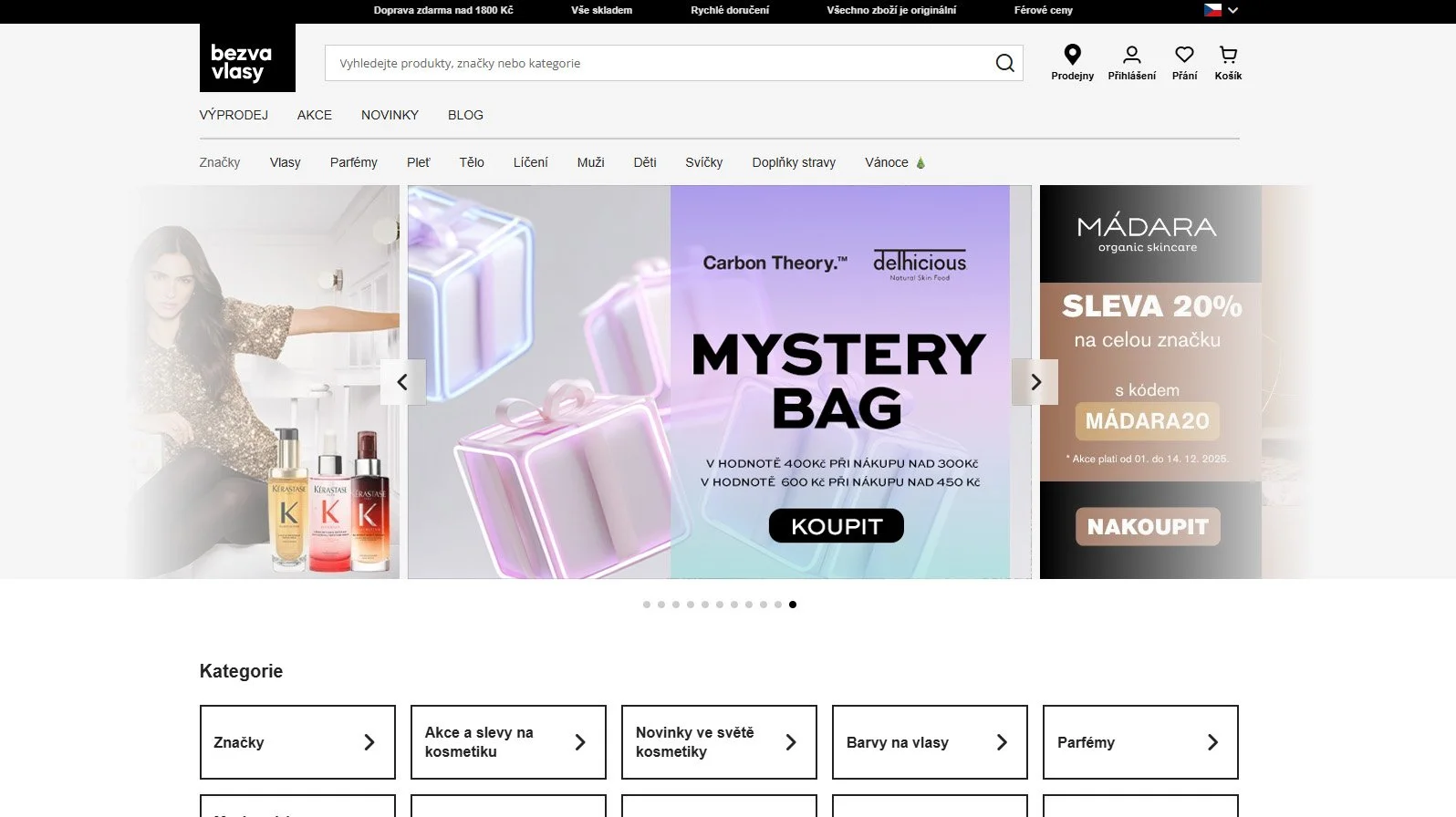
Task: Open the Košík shopping cart icon
Action: [x=1228, y=63]
